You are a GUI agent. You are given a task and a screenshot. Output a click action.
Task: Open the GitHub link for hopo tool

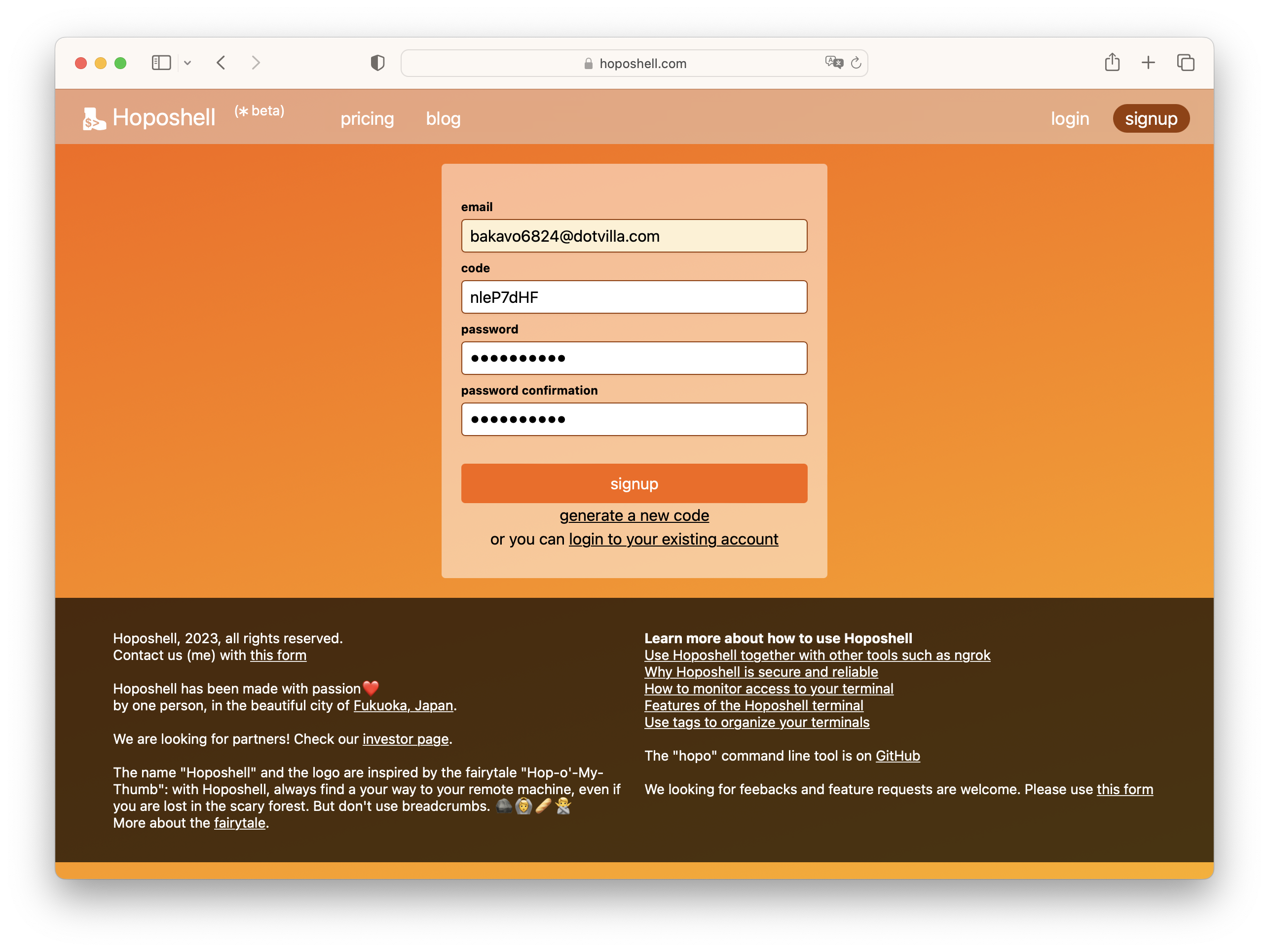(x=897, y=755)
